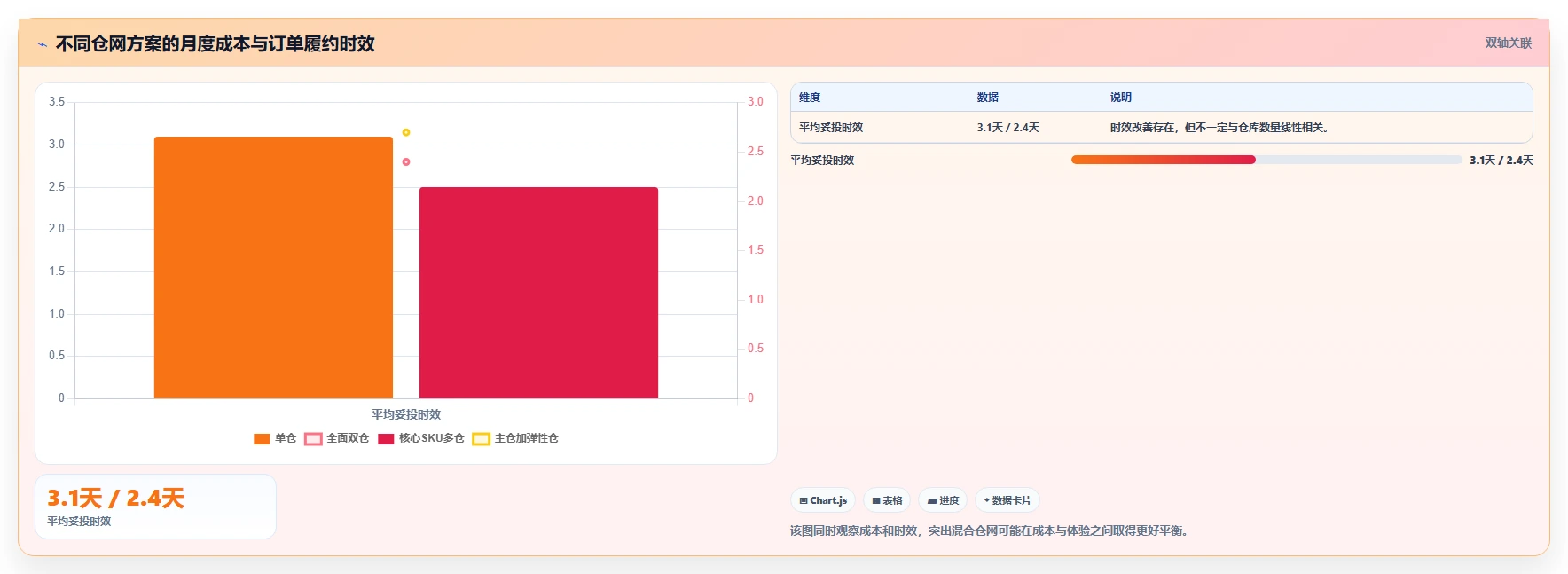Click the 数据卡片 tag chip

1007,500
